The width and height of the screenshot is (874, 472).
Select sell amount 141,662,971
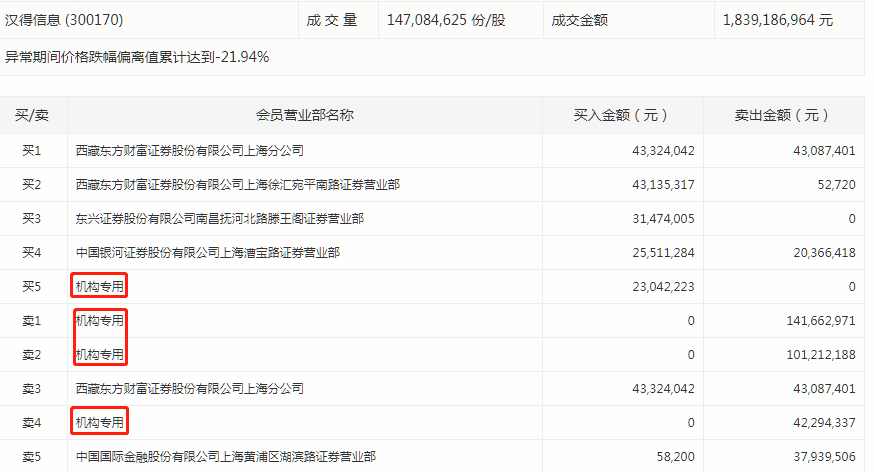click(x=821, y=320)
